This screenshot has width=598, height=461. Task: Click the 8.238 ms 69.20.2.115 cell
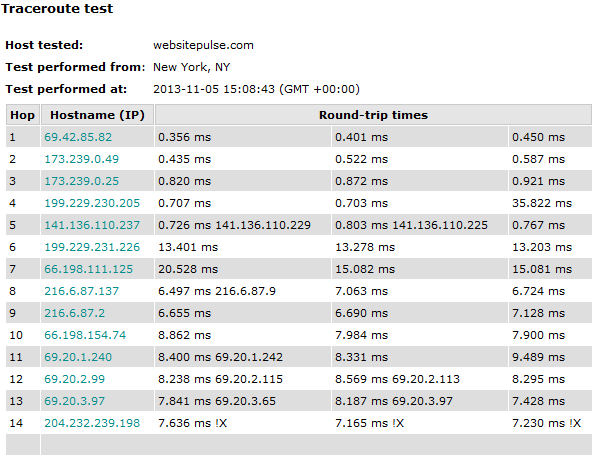(243, 379)
